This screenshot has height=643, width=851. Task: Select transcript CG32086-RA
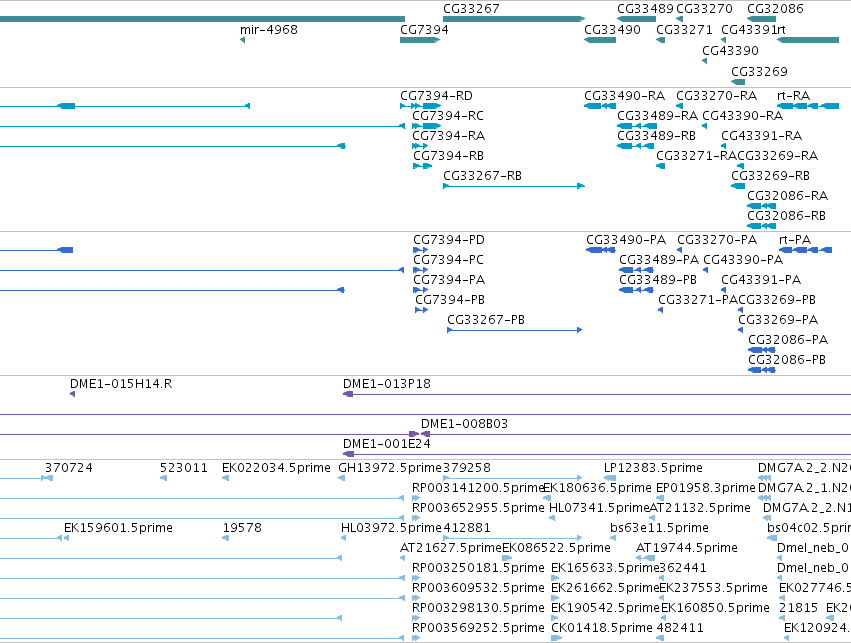coord(788,196)
